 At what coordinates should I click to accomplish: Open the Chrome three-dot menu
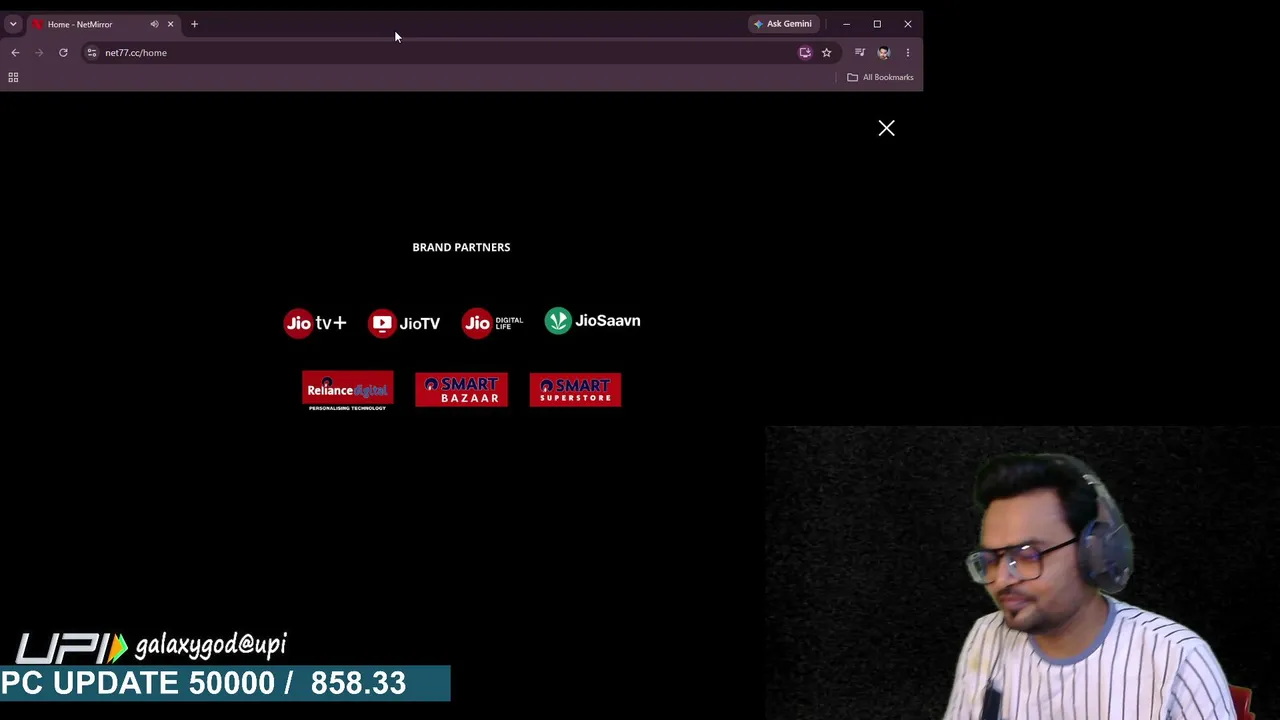(908, 53)
